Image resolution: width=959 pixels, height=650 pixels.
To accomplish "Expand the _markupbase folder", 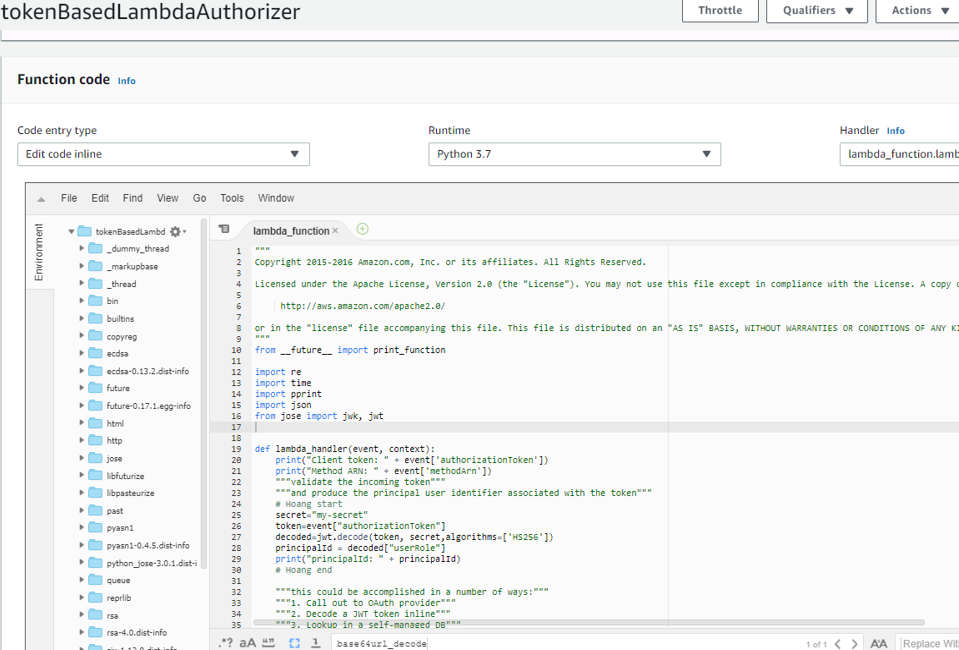I will pos(81,266).
